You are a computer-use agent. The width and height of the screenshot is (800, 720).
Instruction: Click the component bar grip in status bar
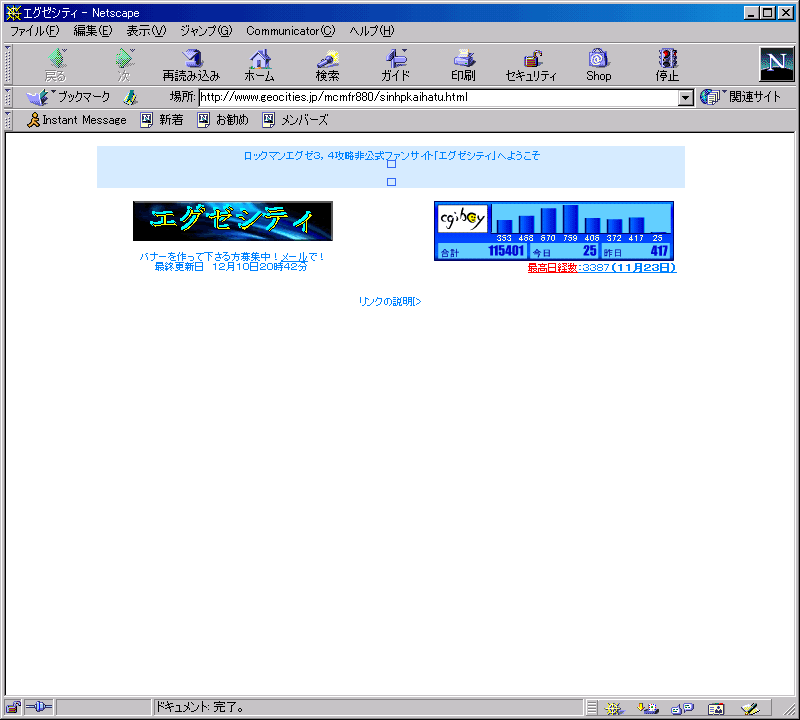(x=591, y=708)
